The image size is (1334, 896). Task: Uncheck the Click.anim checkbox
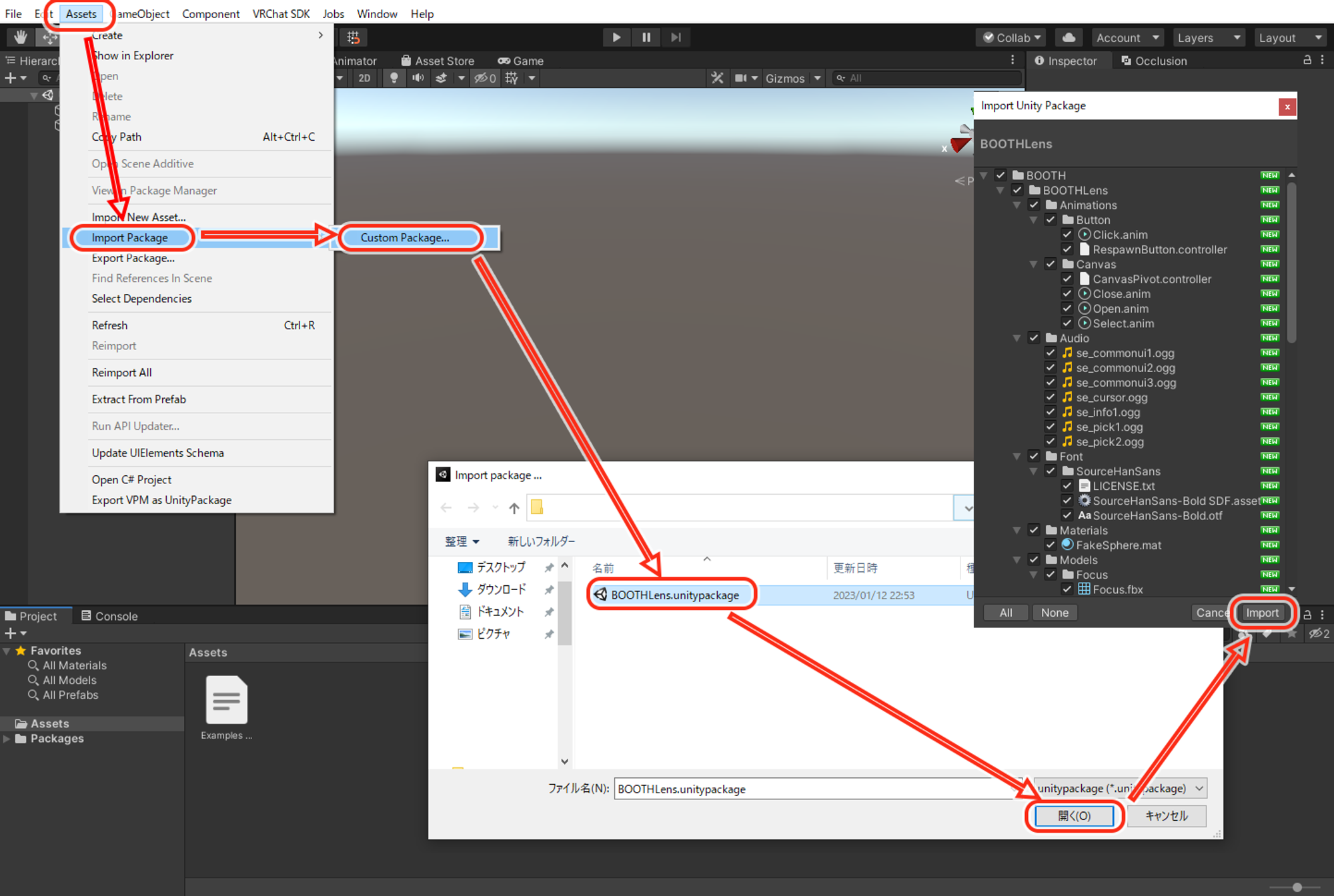click(1067, 235)
